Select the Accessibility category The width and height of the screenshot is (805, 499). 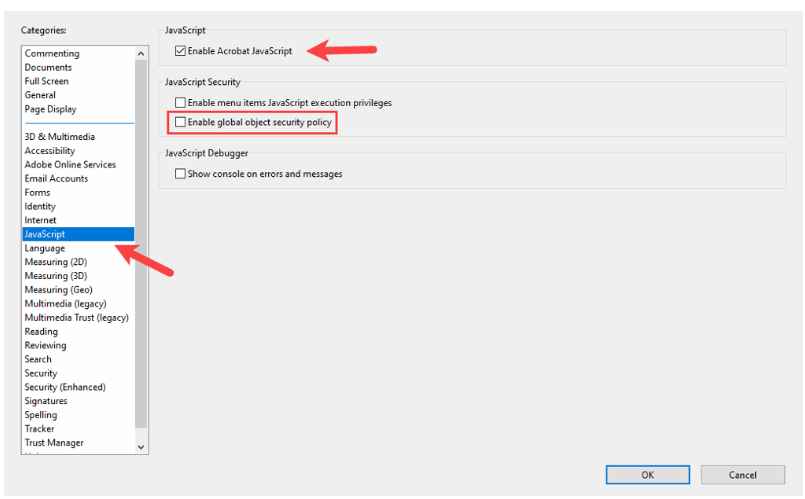(x=50, y=151)
